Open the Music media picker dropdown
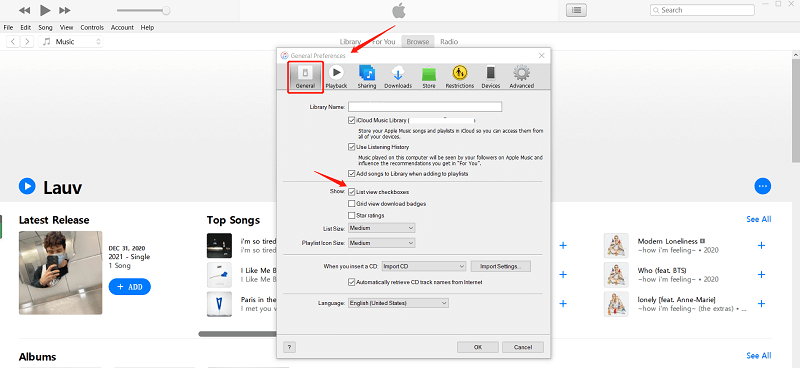Screen dimensions: 800x368 [x=71, y=42]
